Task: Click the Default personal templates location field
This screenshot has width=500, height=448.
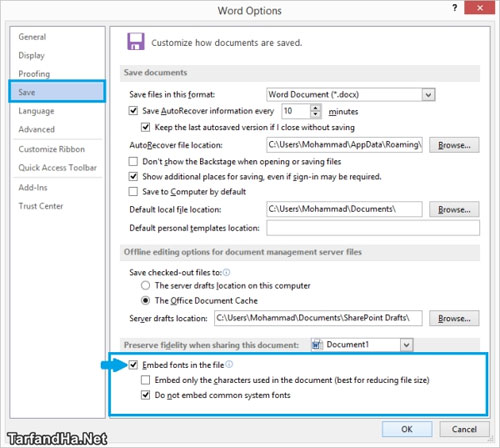Action: pyautogui.click(x=373, y=228)
